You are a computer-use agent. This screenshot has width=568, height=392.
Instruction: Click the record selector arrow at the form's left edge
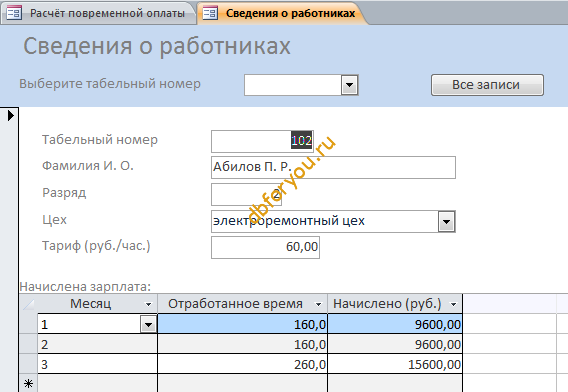10,116
